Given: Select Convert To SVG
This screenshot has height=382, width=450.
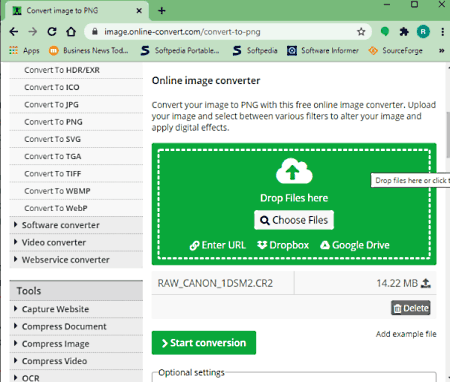Looking at the screenshot, I should 53,139.
